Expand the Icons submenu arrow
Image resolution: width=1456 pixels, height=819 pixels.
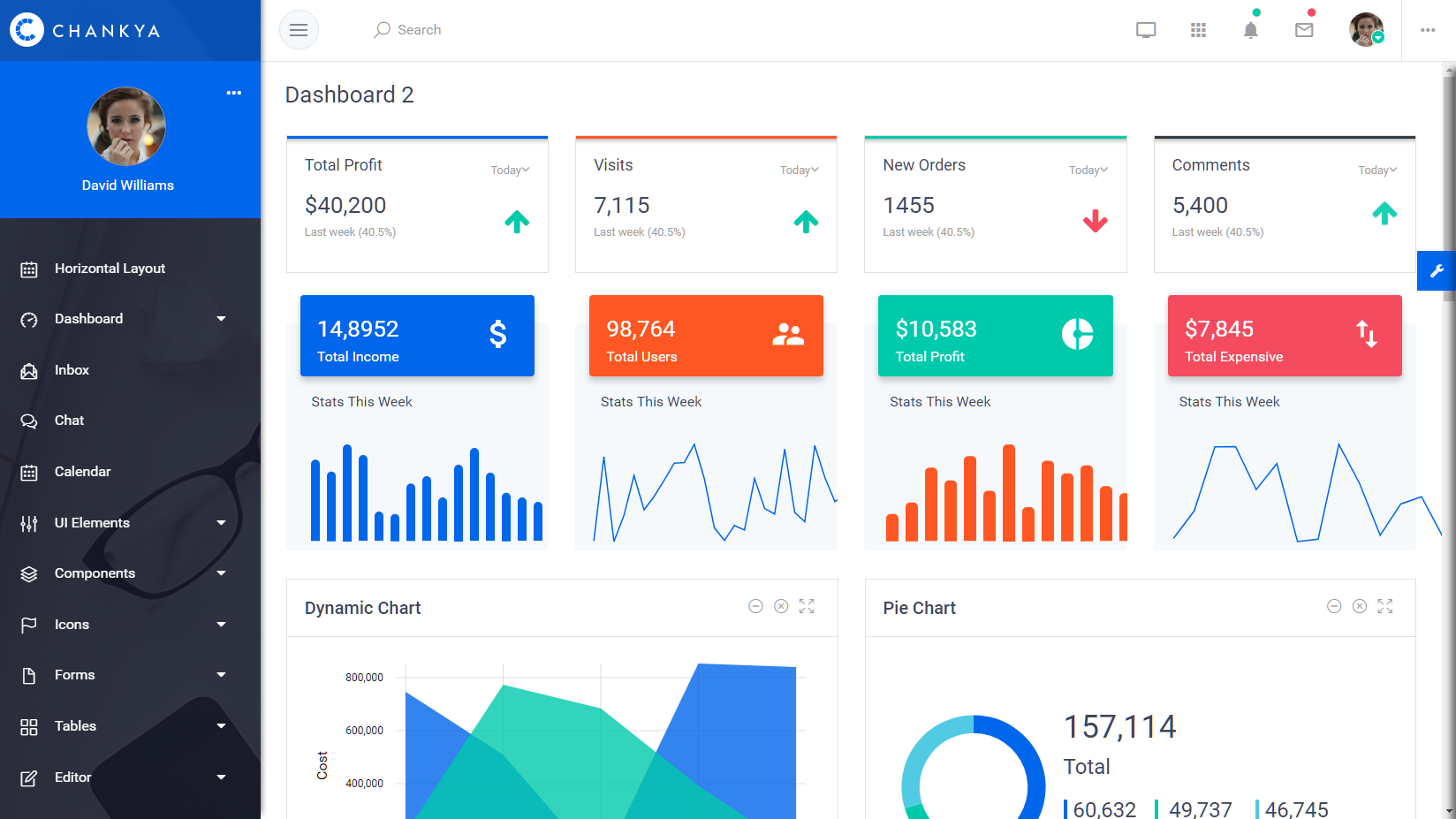point(221,625)
